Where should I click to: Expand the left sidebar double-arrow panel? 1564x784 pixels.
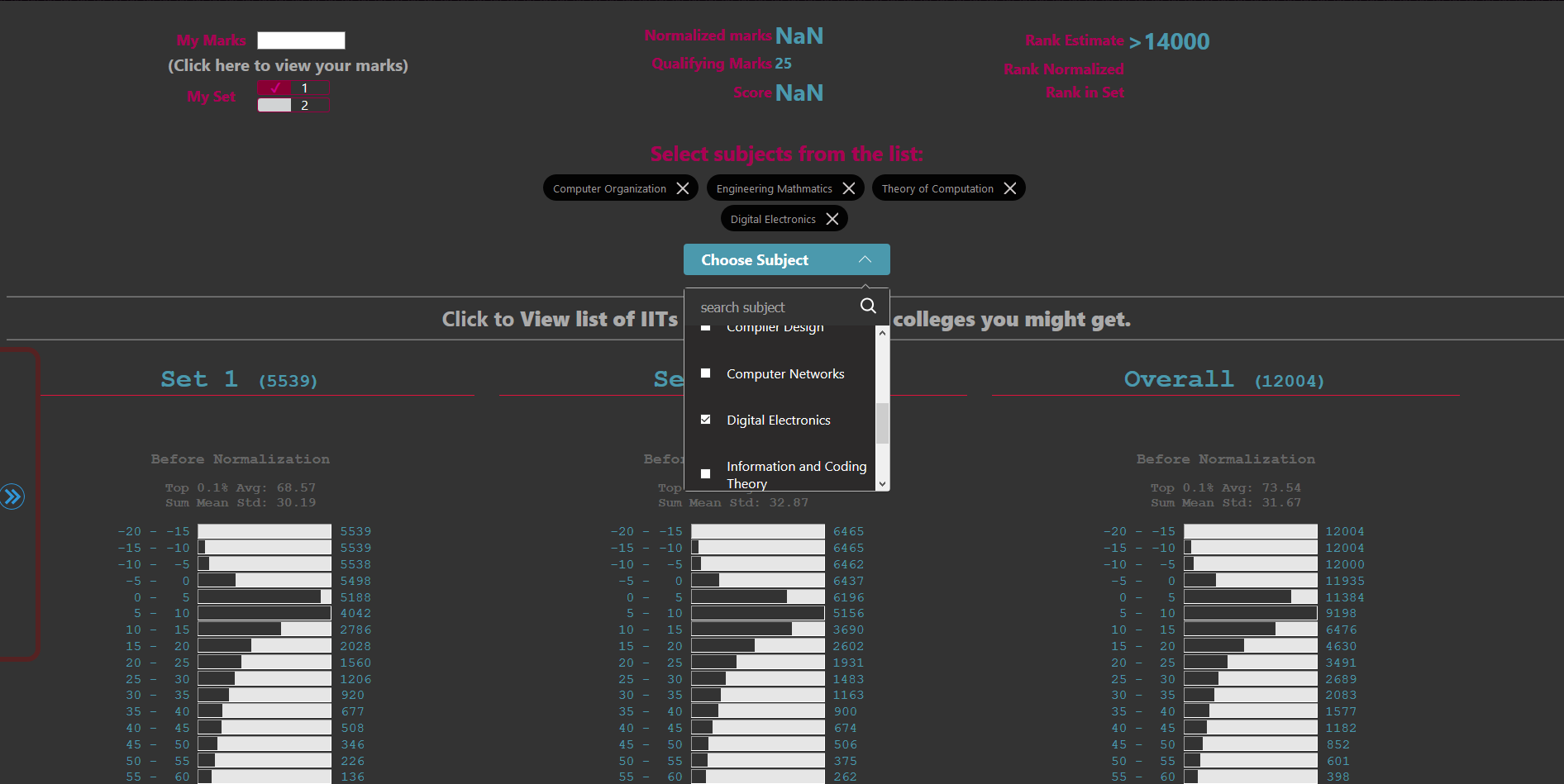[x=13, y=497]
